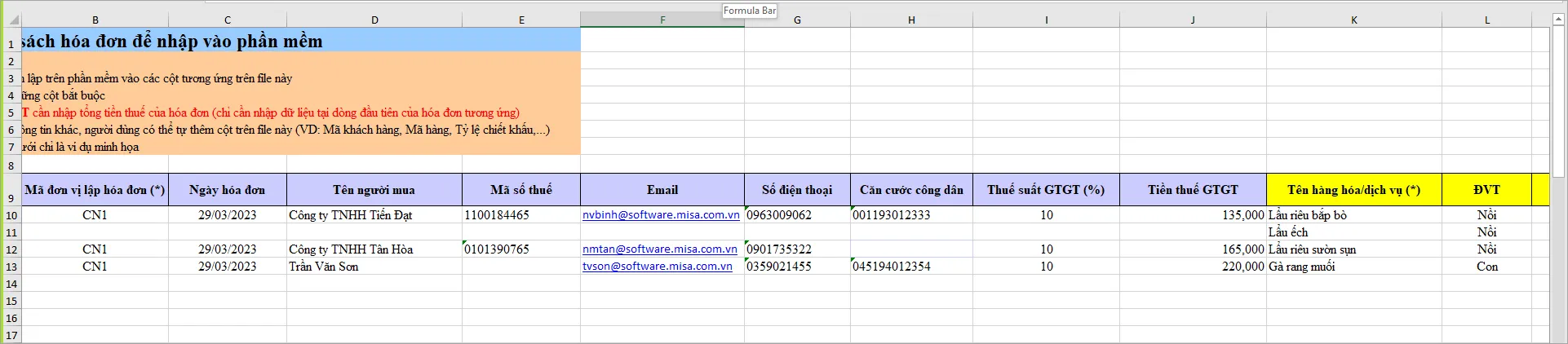The image size is (1568, 344).
Task: Select the Tên hàng hóa/dịch vụ header cell
Action: pyautogui.click(x=1353, y=190)
